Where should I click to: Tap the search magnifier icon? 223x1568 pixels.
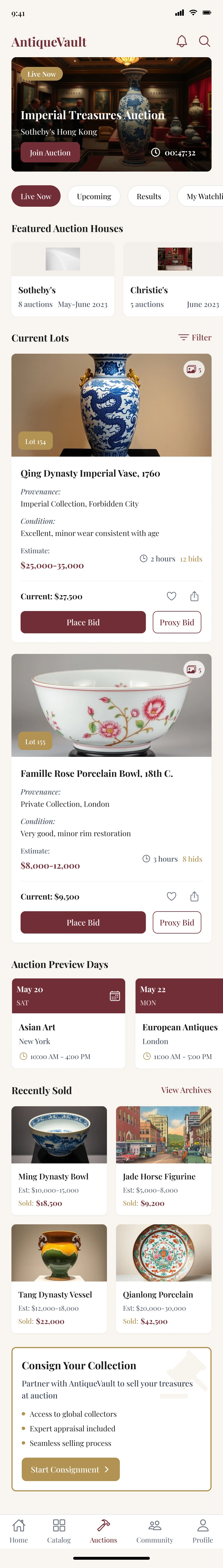click(x=205, y=41)
